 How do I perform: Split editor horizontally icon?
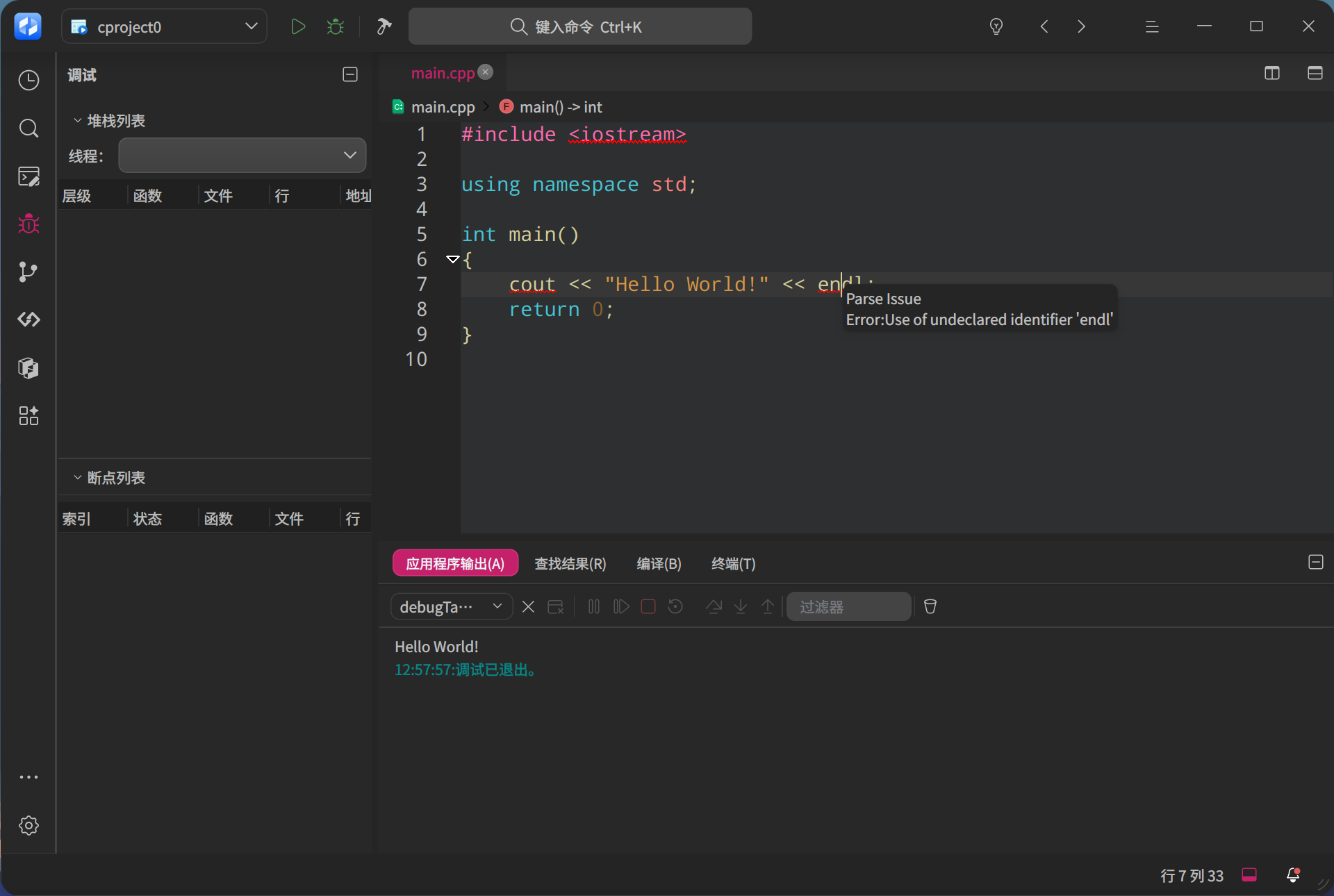[1315, 73]
